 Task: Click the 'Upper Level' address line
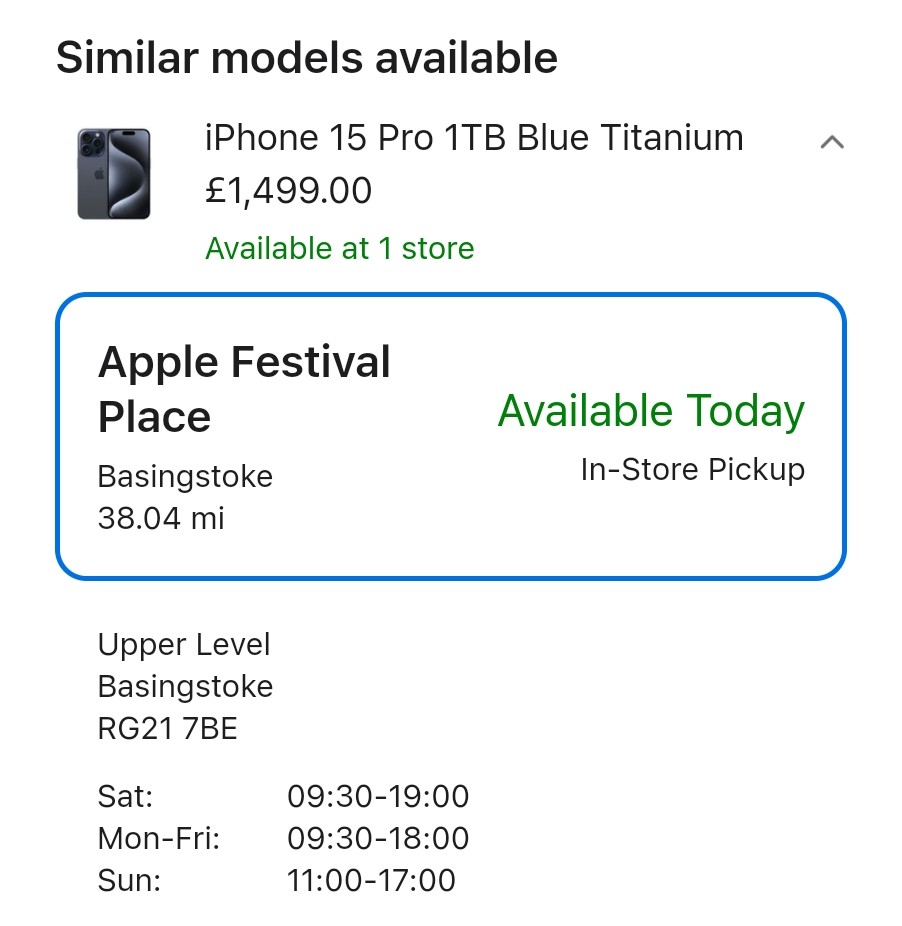(x=184, y=644)
